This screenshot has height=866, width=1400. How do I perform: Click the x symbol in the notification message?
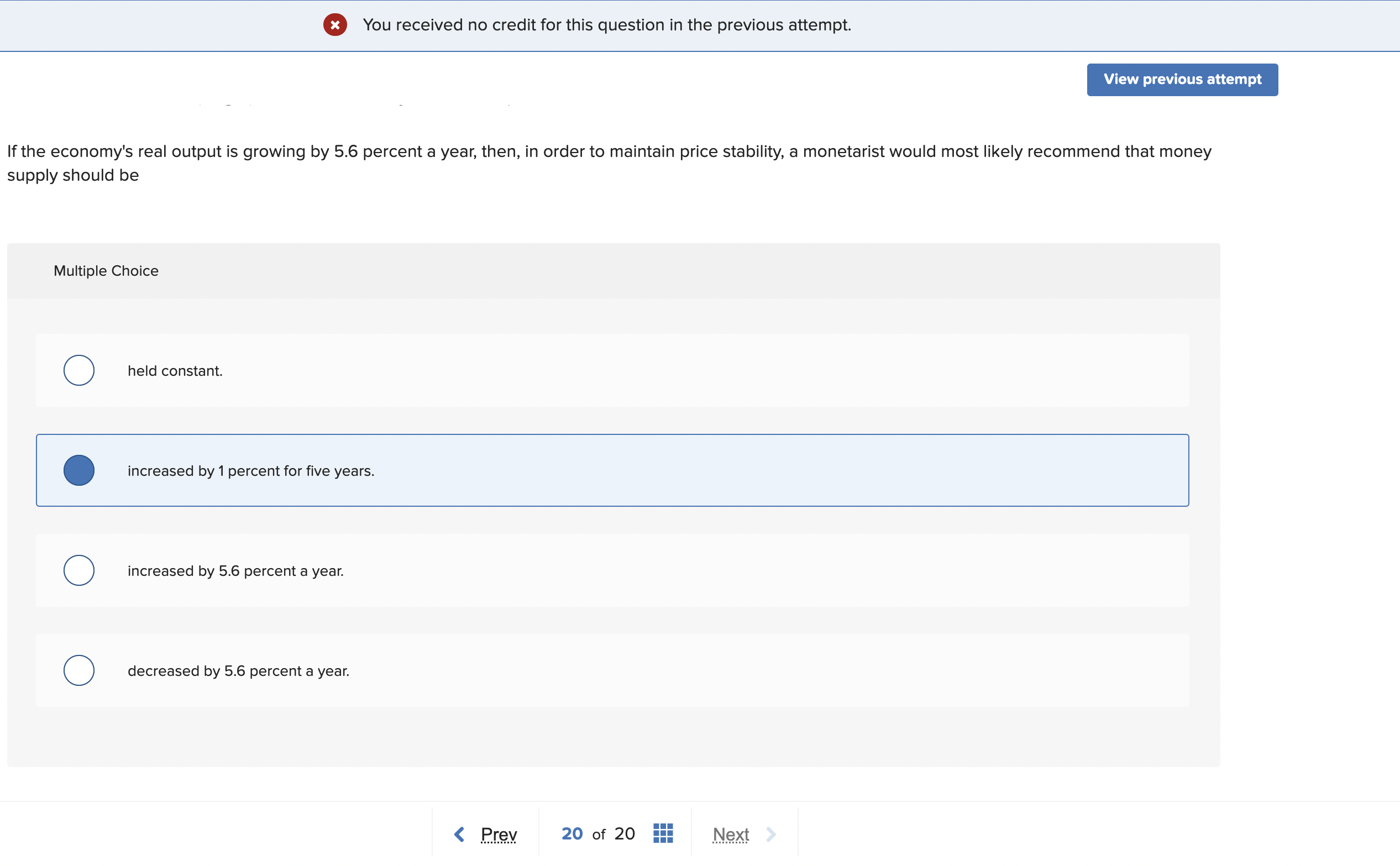pyautogui.click(x=335, y=25)
